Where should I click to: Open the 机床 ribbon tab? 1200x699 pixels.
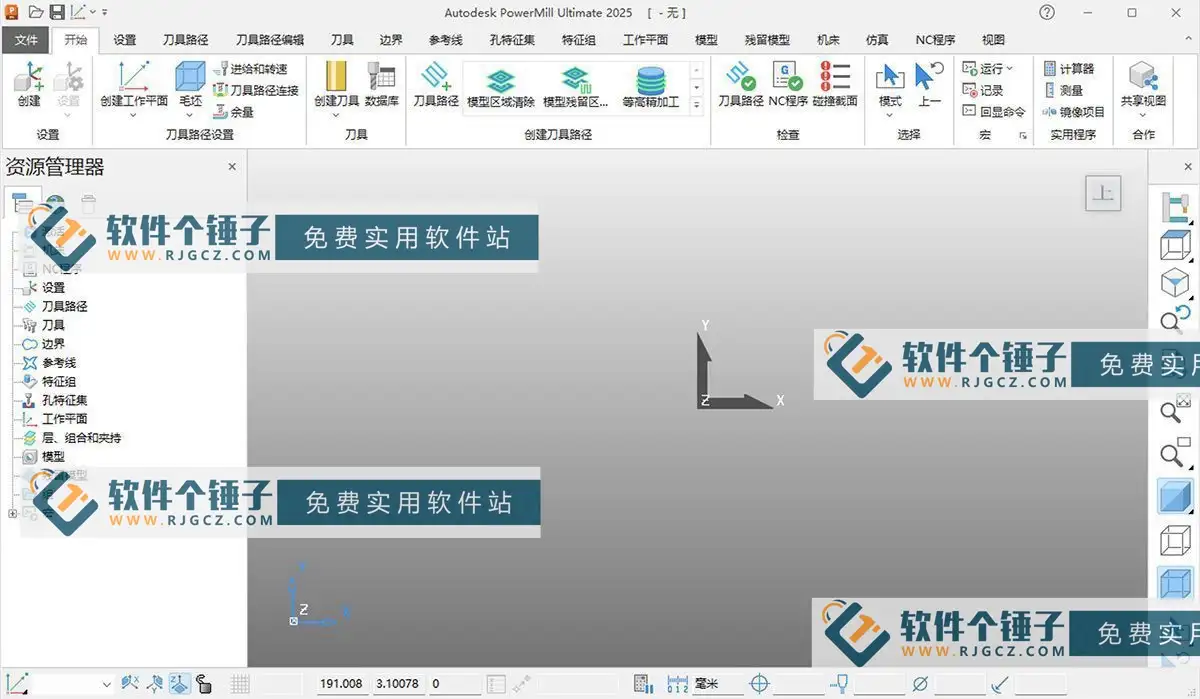coord(828,40)
